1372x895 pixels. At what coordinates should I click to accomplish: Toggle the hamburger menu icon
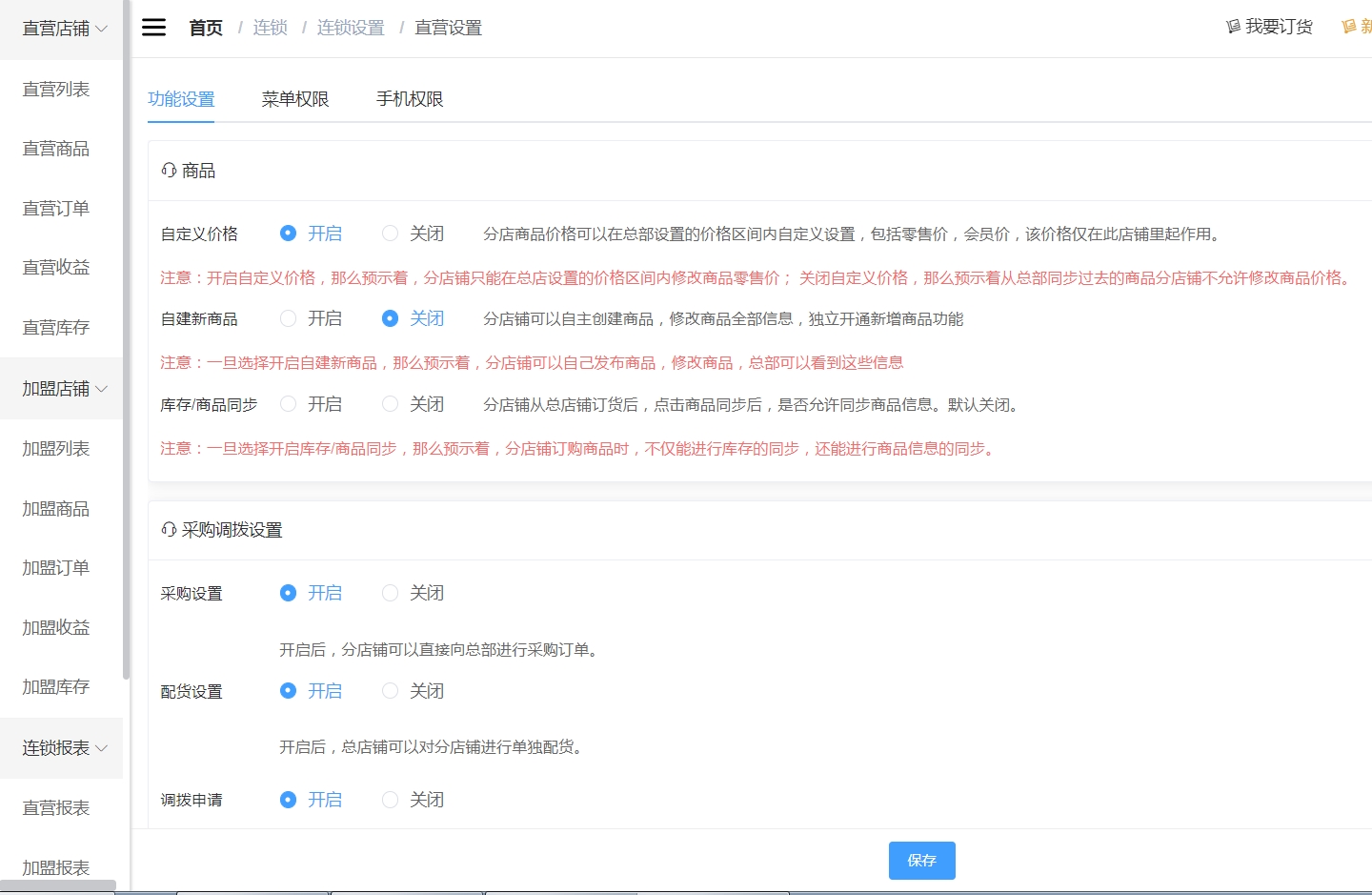[153, 27]
